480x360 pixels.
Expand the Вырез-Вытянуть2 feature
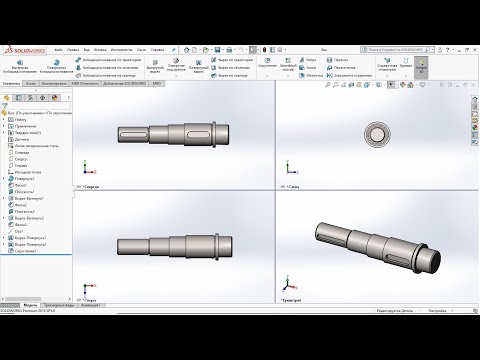click(x=4, y=218)
